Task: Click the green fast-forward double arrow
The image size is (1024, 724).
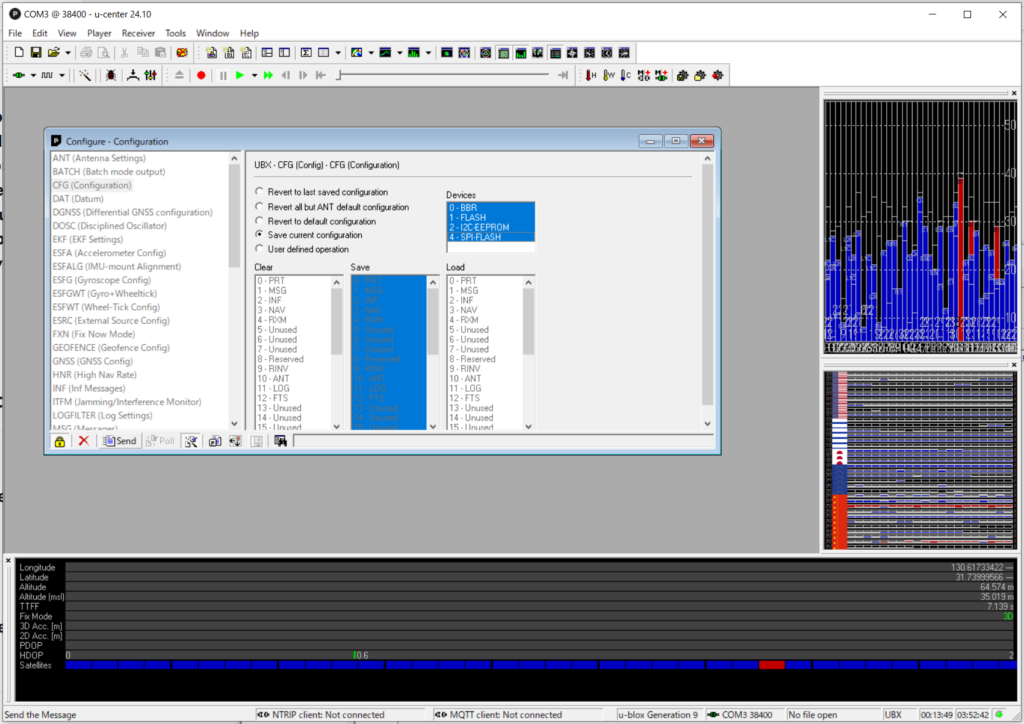Action: pos(268,76)
